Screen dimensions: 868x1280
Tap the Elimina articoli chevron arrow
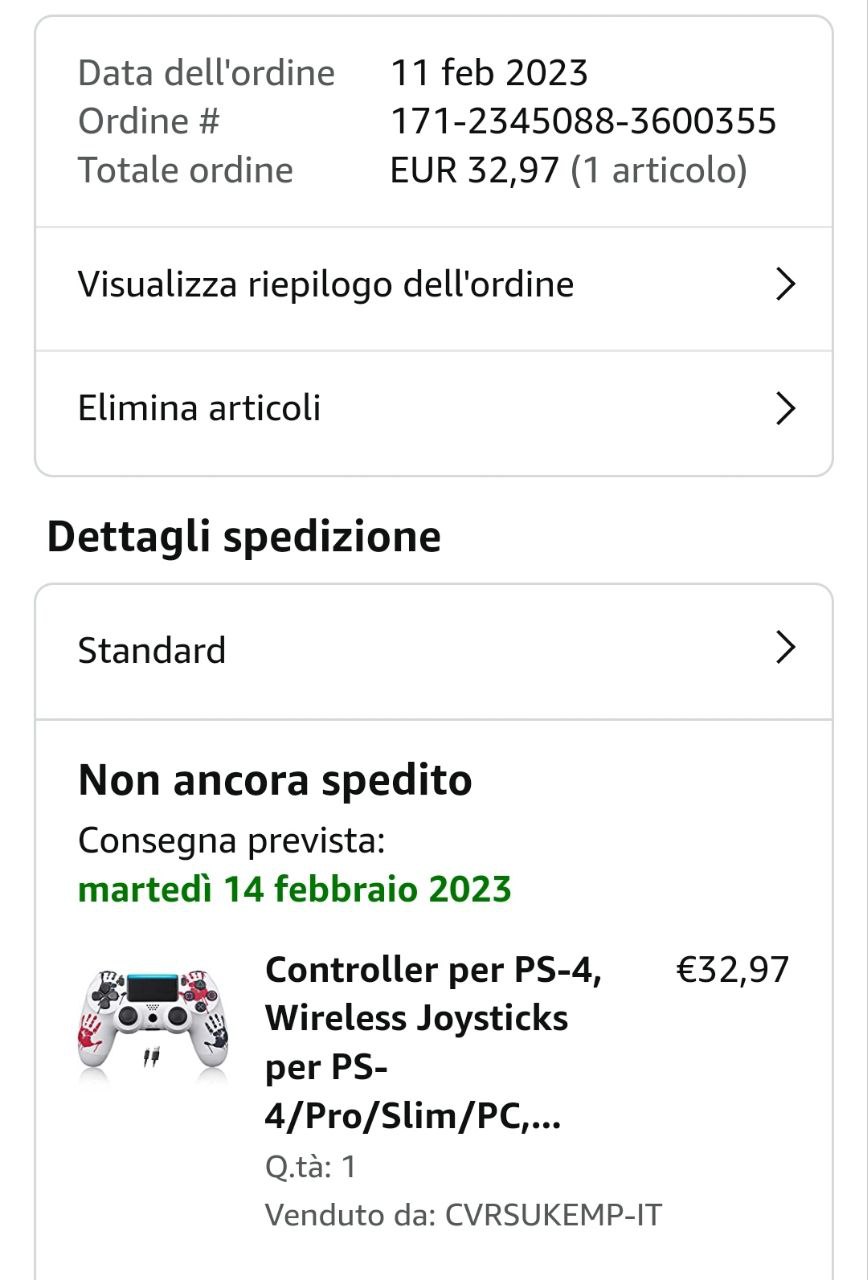786,408
